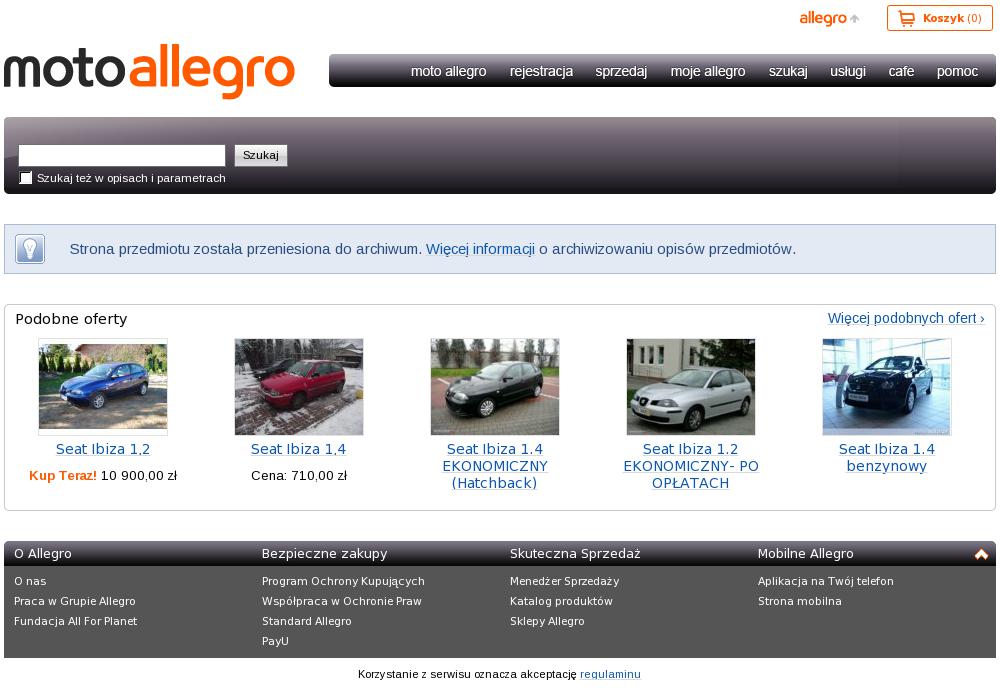Open Seat Ibiza 1.4 EKONOMICZNY (Hatchback) link
The width and height of the screenshot is (1000, 694).
495,466
